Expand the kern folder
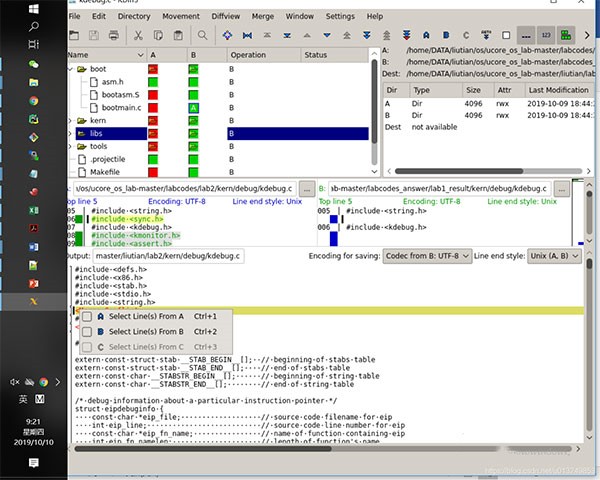600x480 pixels. click(70, 121)
